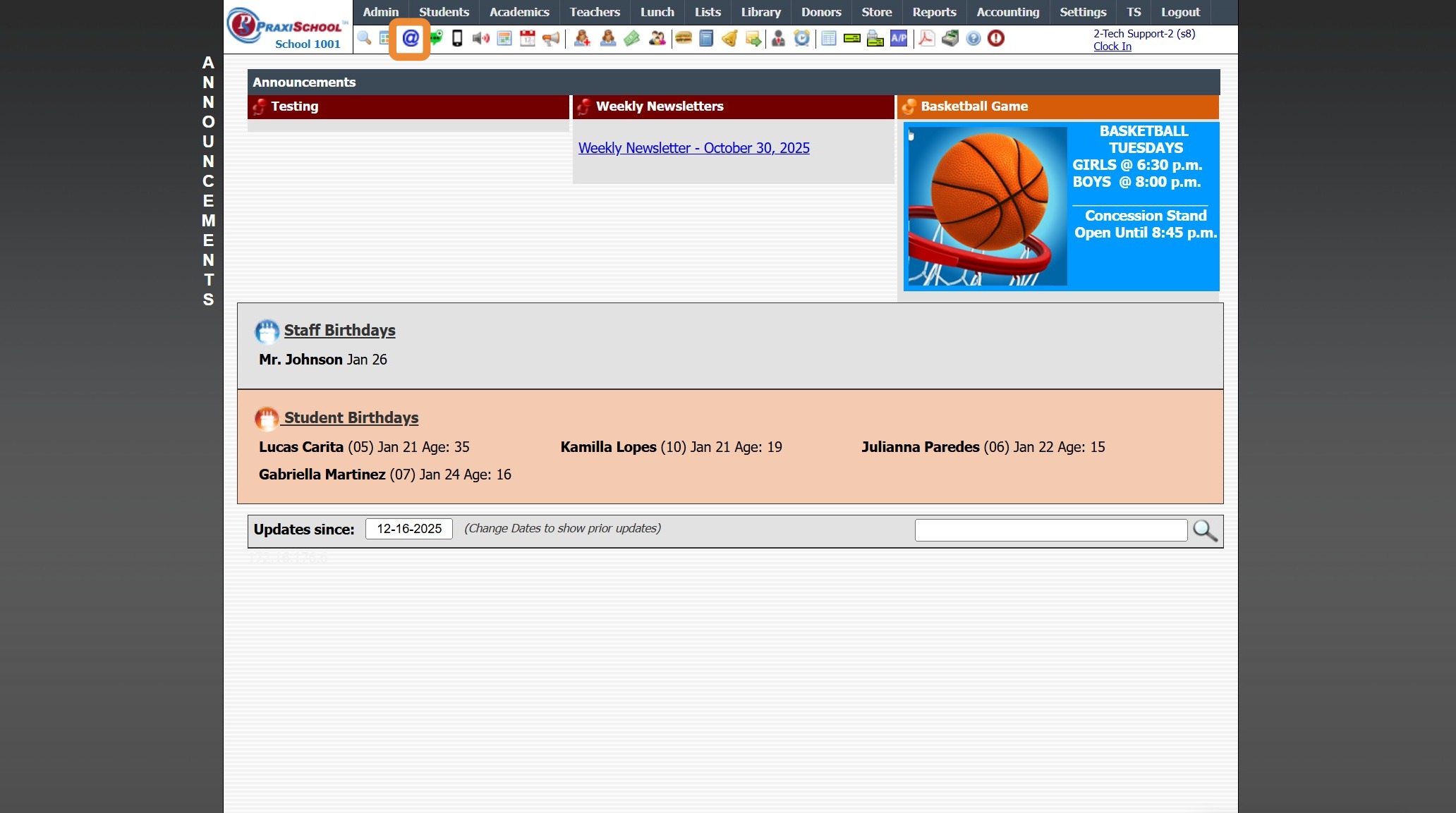The width and height of the screenshot is (1456, 813).
Task: Open the Accounting menu
Action: coord(1007,12)
